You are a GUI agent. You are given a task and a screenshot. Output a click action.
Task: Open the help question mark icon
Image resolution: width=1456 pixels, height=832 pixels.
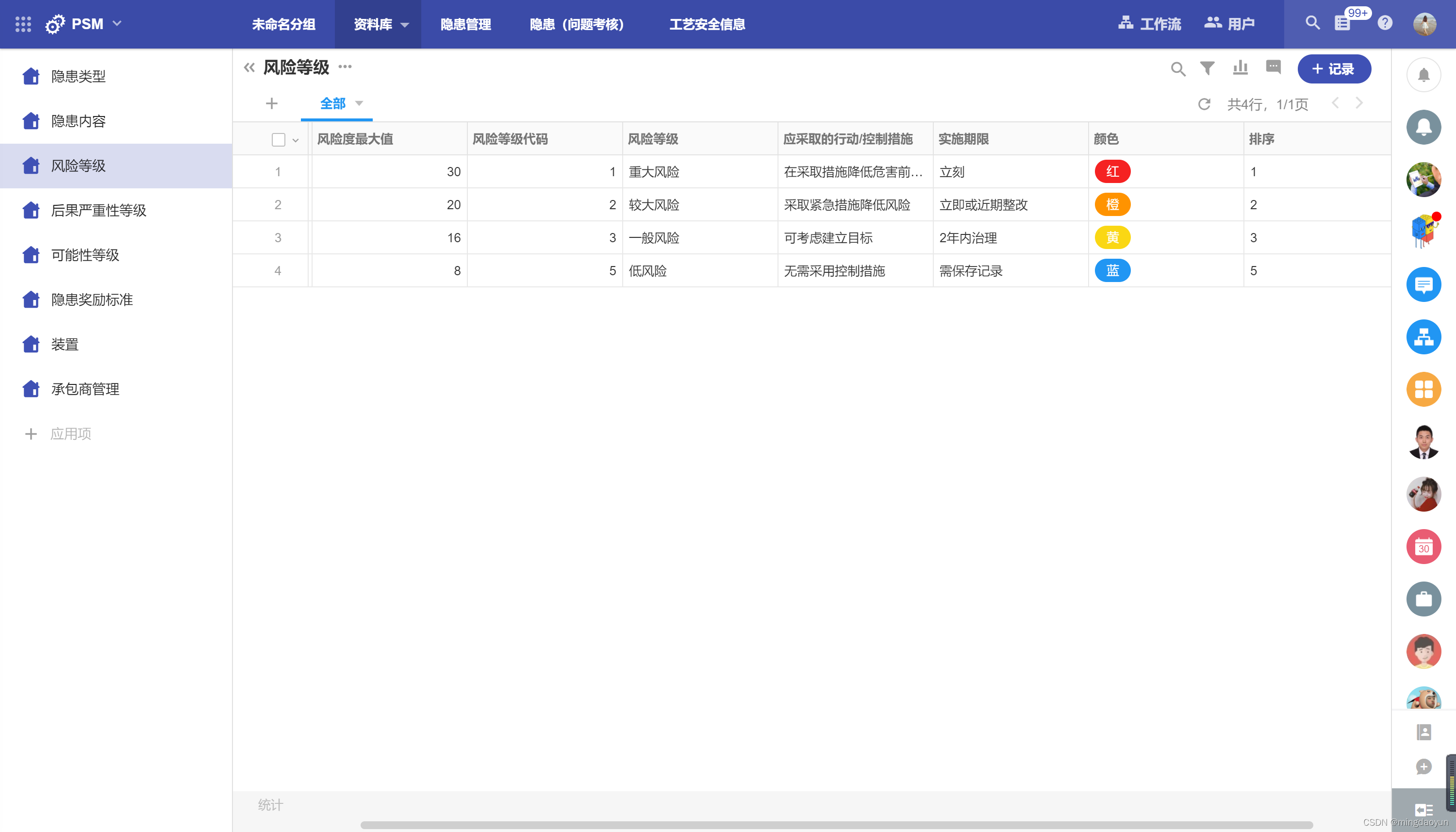pos(1385,23)
